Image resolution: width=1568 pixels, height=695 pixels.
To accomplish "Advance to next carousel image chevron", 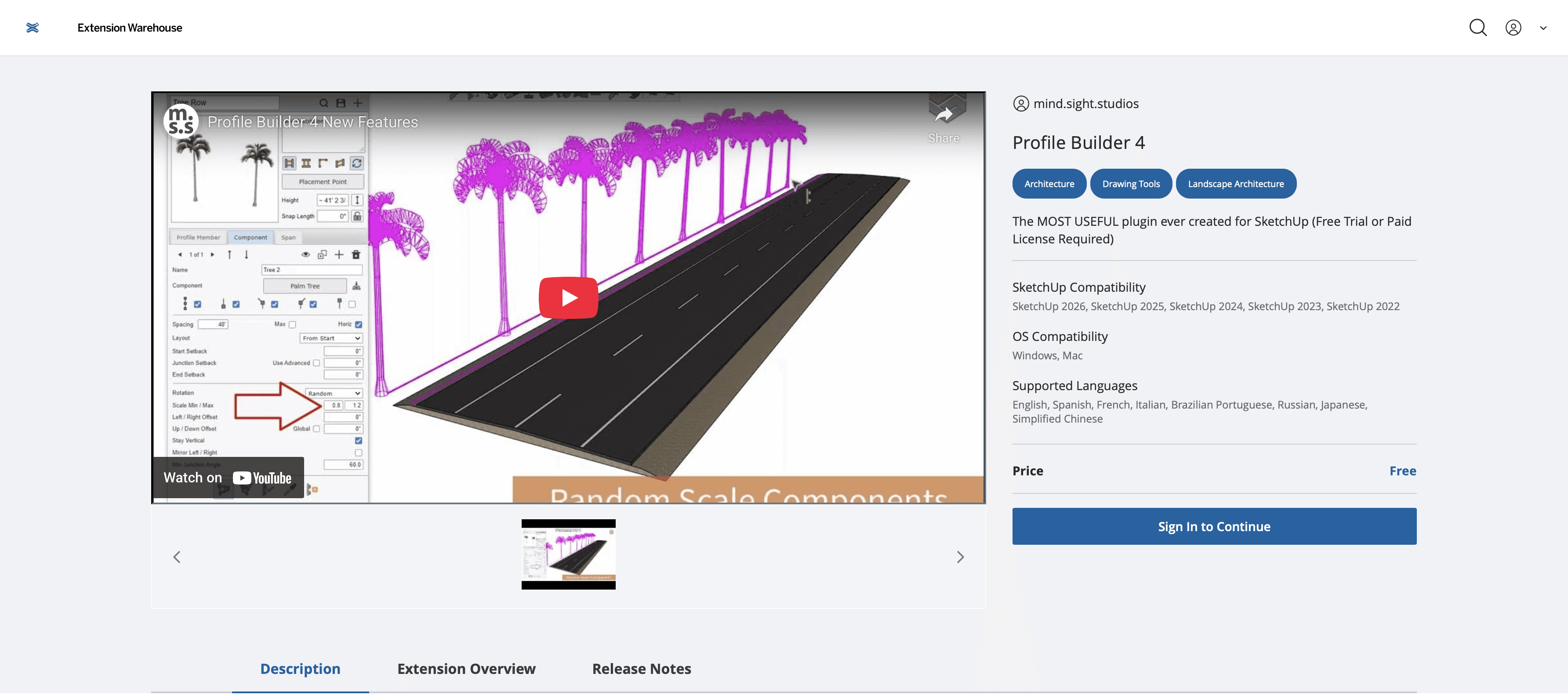I will pos(960,557).
